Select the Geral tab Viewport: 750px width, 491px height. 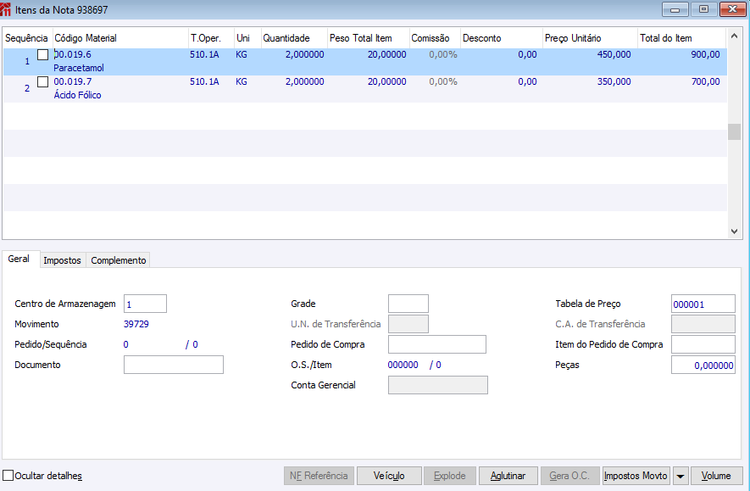[19, 259]
